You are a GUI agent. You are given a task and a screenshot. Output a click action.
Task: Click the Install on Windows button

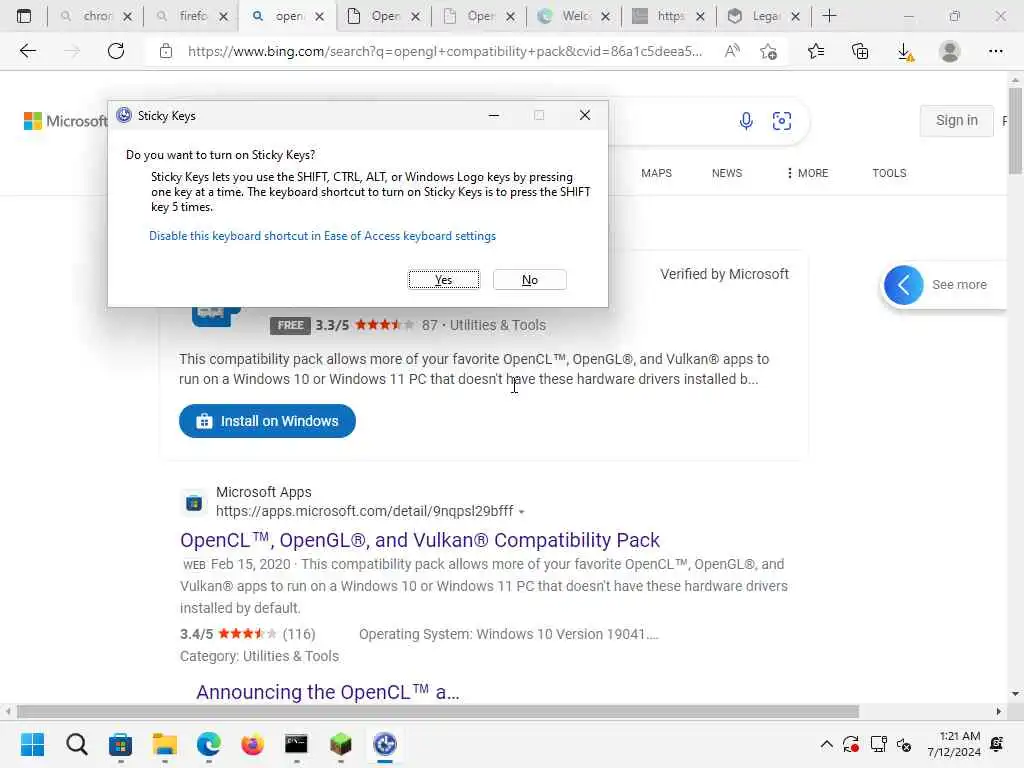tap(267, 421)
